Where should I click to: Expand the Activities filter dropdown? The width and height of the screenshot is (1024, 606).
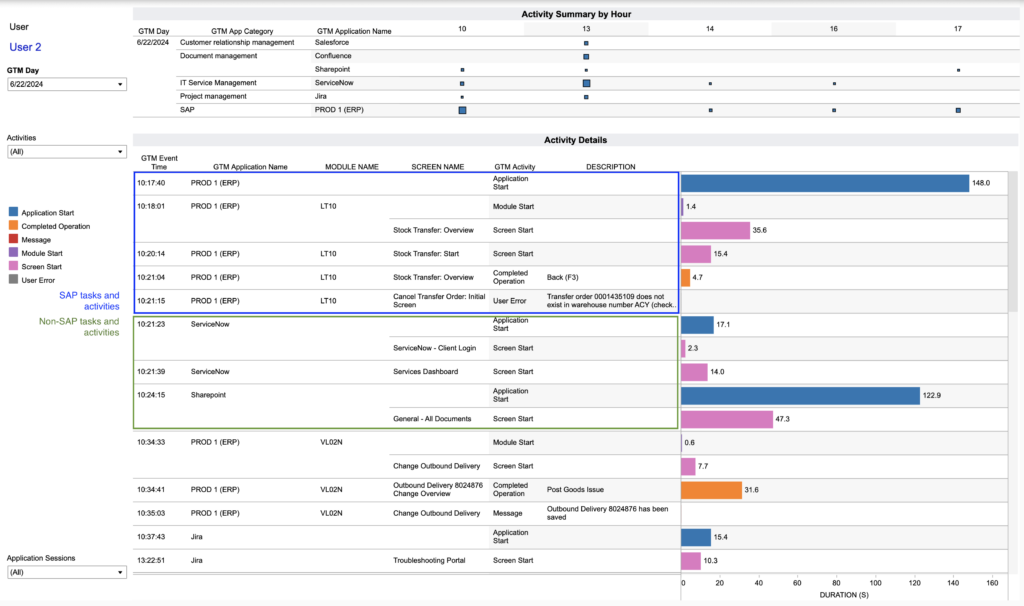click(67, 152)
